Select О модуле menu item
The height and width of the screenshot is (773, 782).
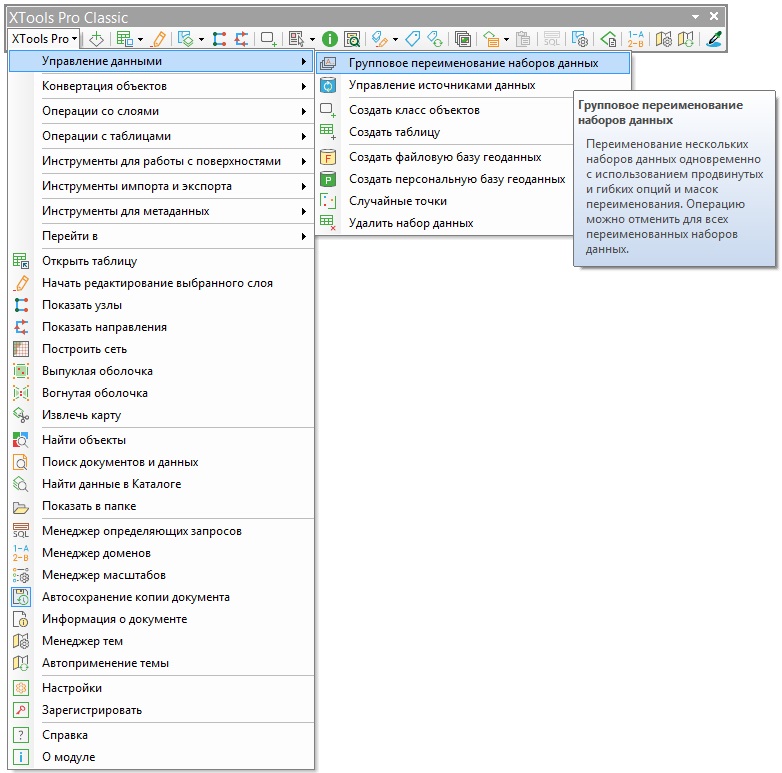click(162, 757)
